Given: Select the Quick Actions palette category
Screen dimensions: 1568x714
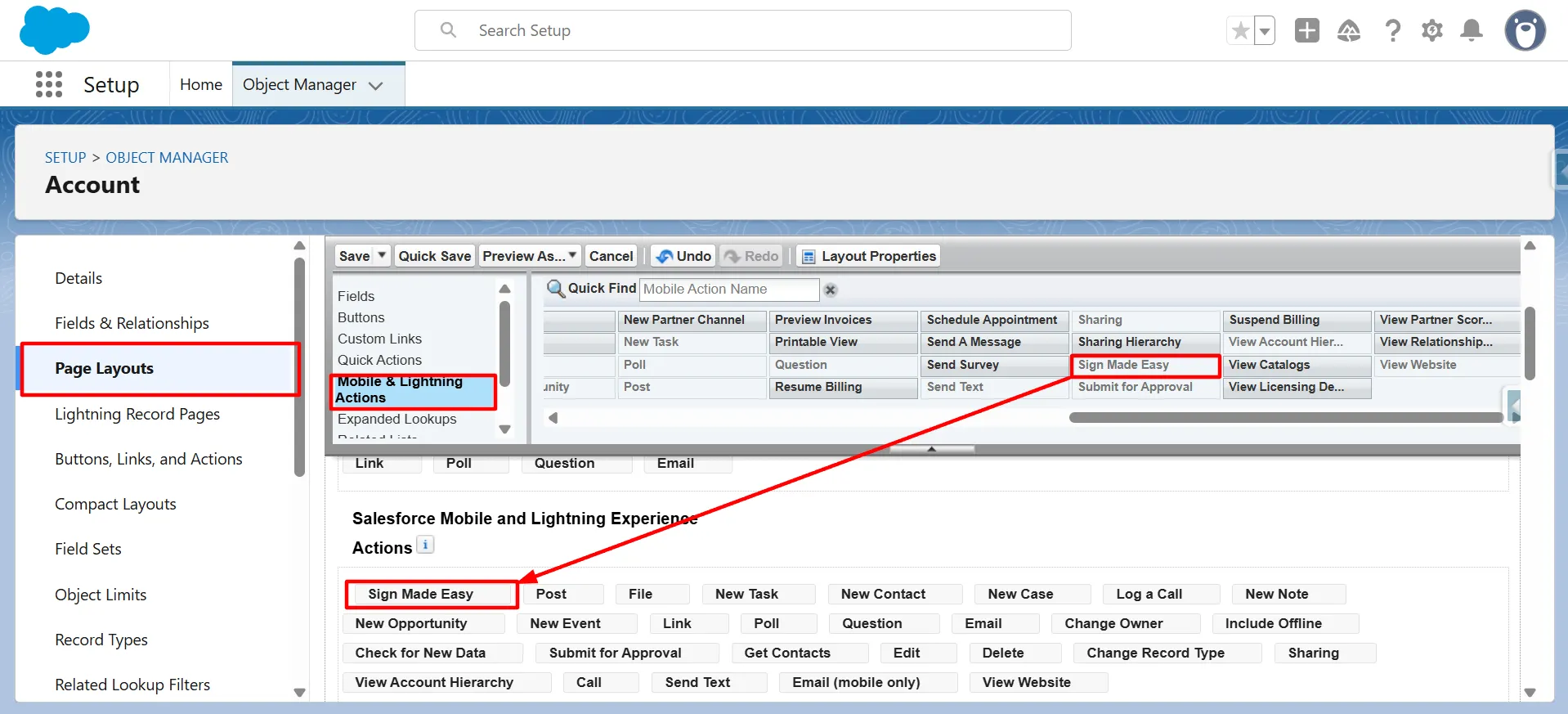Looking at the screenshot, I should [x=379, y=360].
